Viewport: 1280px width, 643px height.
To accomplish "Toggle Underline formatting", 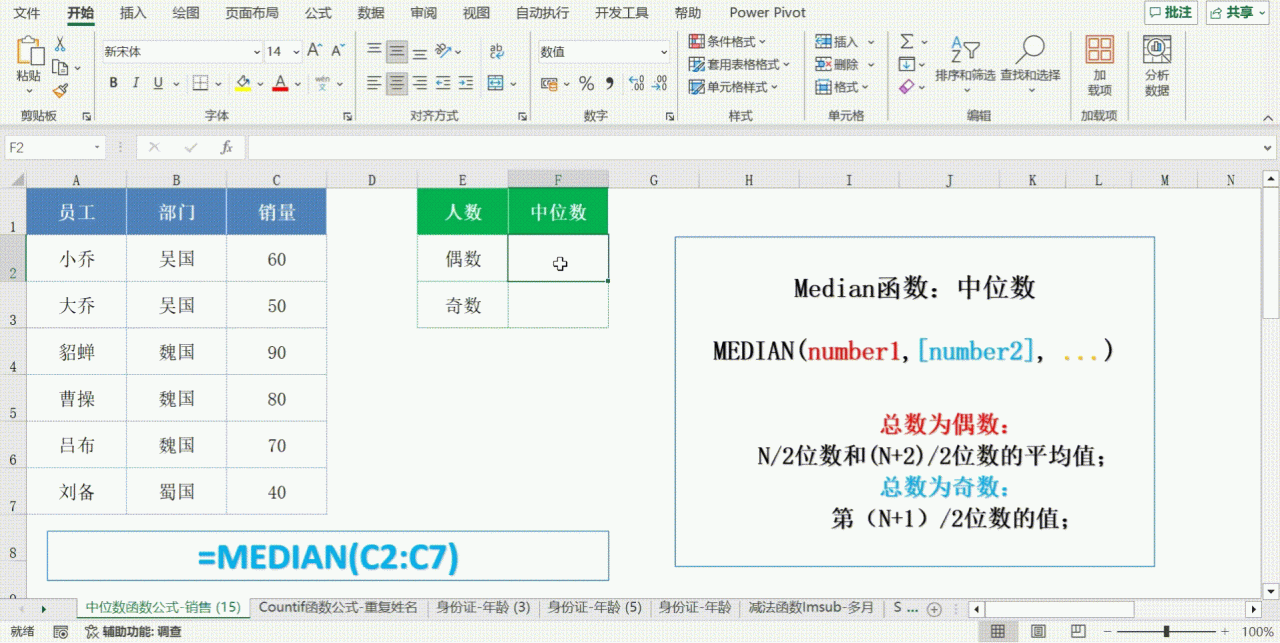I will coord(158,83).
